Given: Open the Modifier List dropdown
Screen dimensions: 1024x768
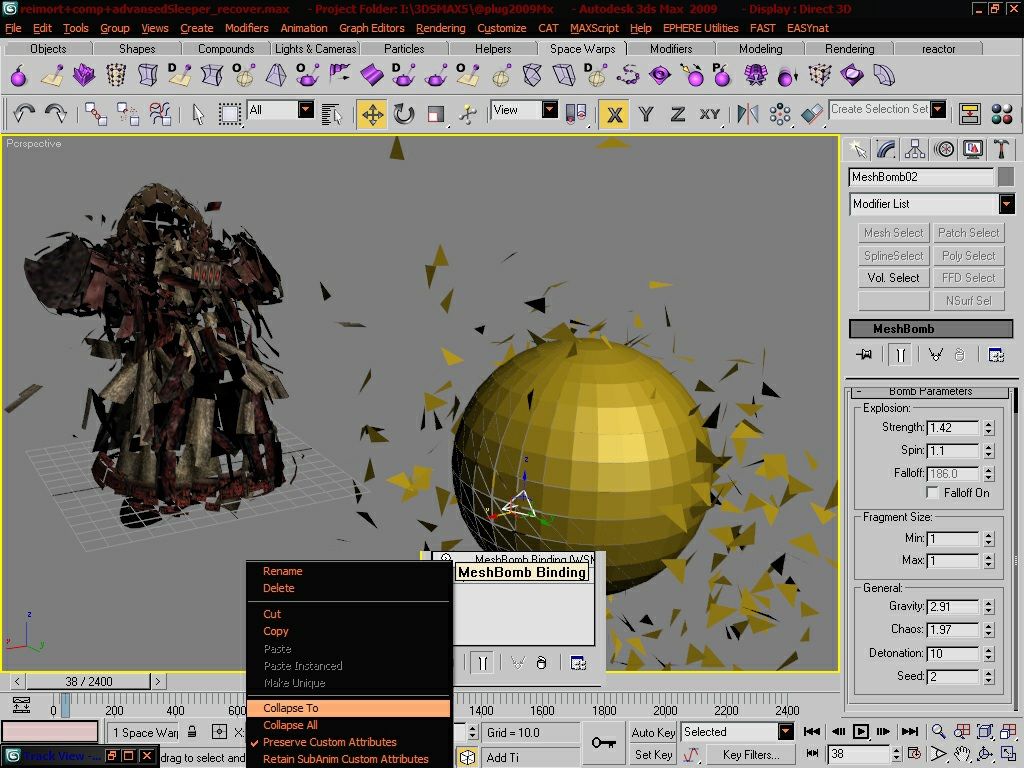Looking at the screenshot, I should pyautogui.click(x=932, y=204).
